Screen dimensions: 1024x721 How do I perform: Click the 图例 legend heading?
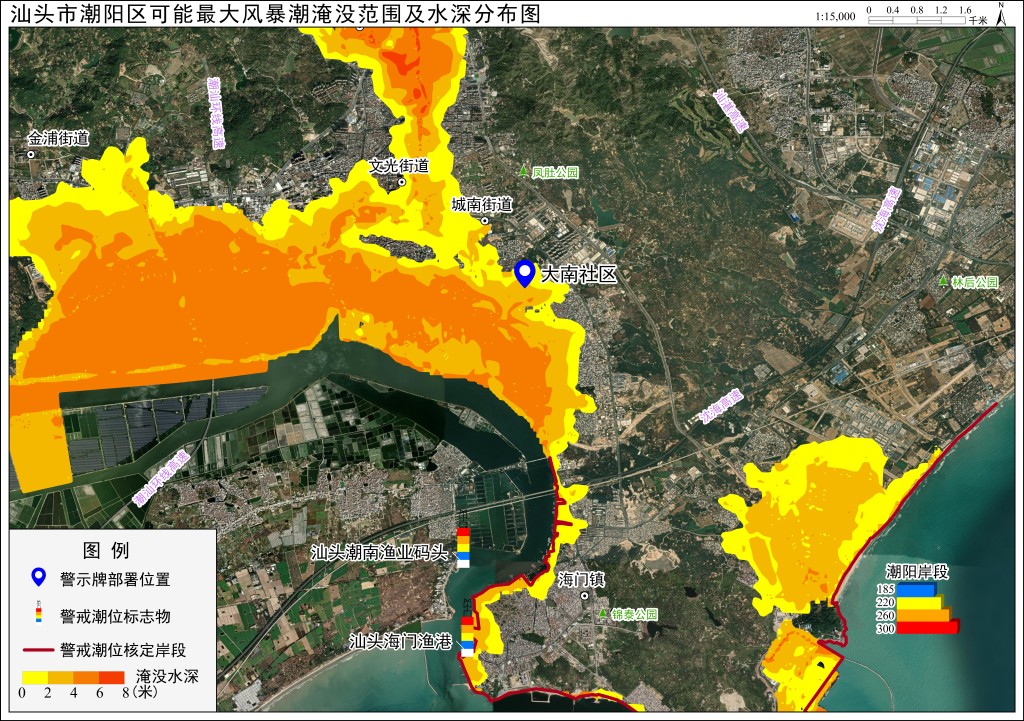pos(106,551)
